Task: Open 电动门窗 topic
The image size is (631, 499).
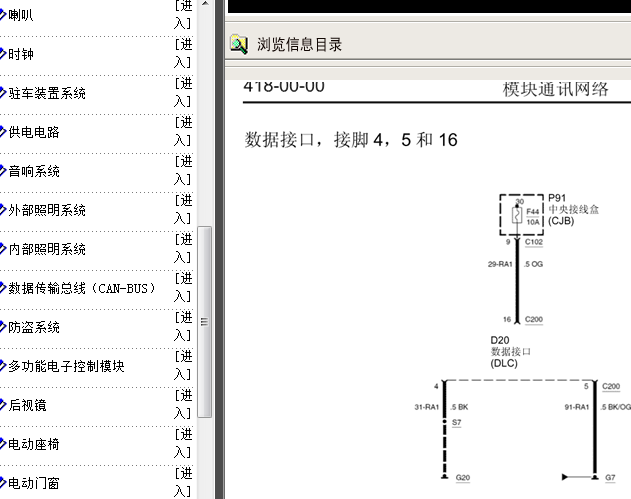Action: [34, 484]
